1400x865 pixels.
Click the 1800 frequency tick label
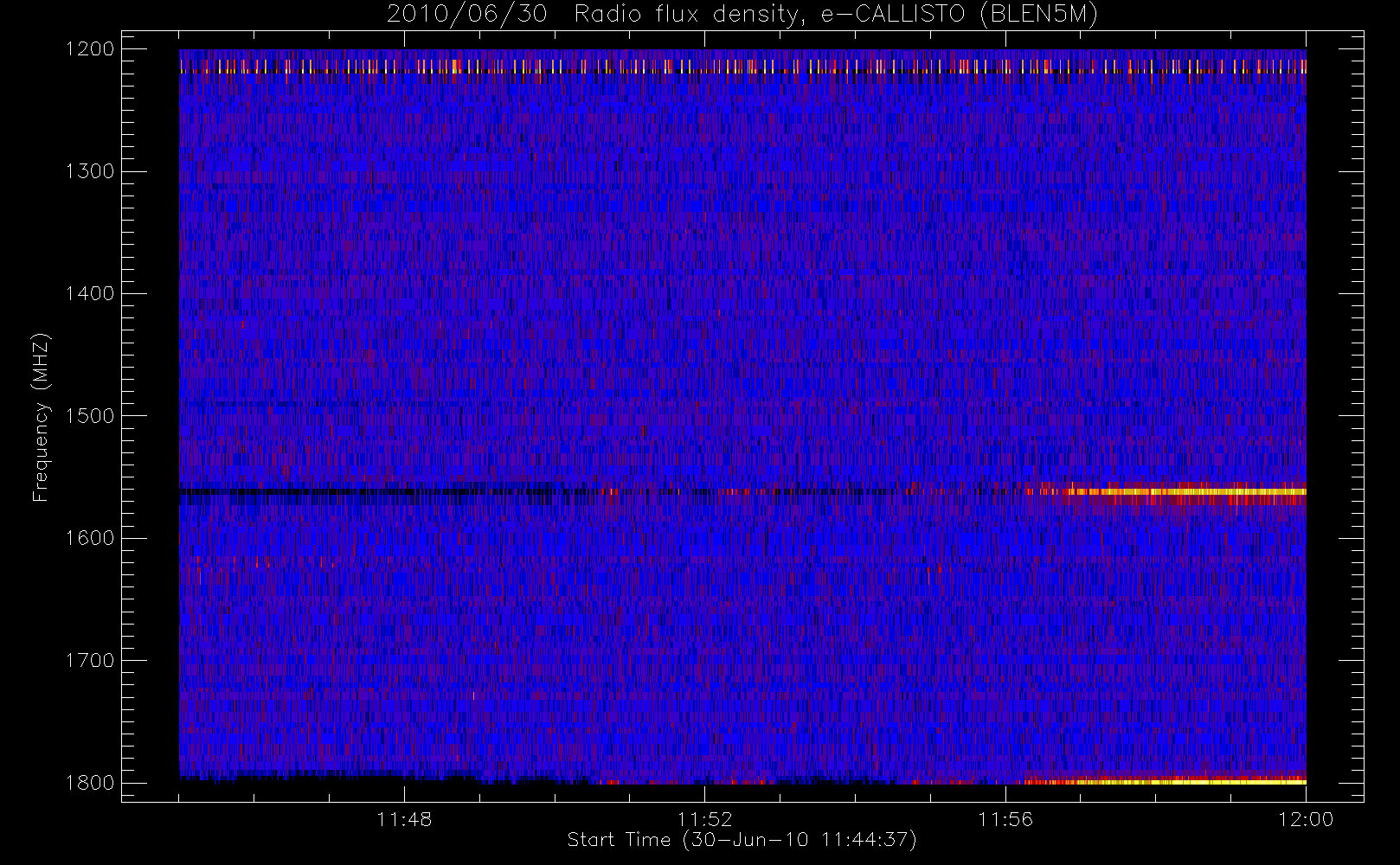(90, 782)
